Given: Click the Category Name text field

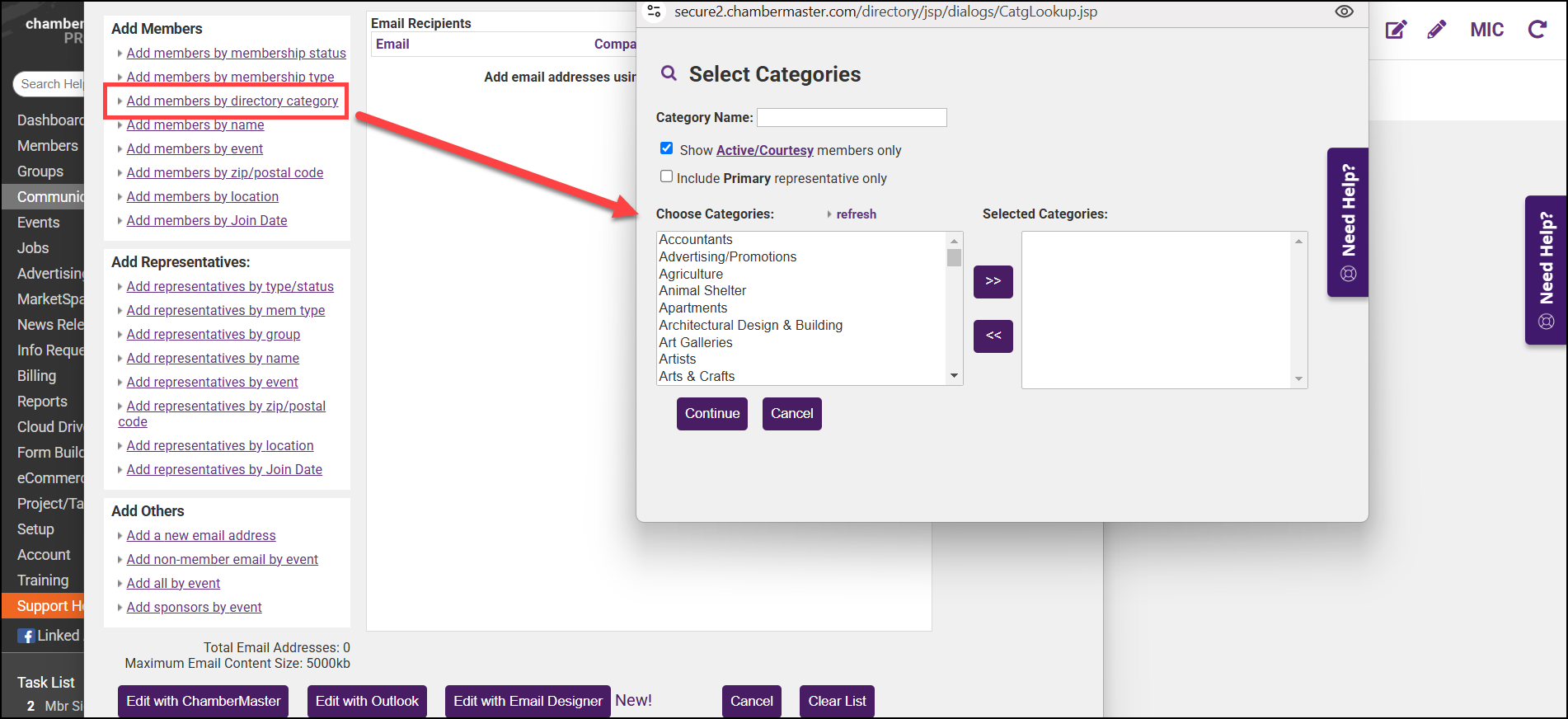Looking at the screenshot, I should click(x=852, y=118).
